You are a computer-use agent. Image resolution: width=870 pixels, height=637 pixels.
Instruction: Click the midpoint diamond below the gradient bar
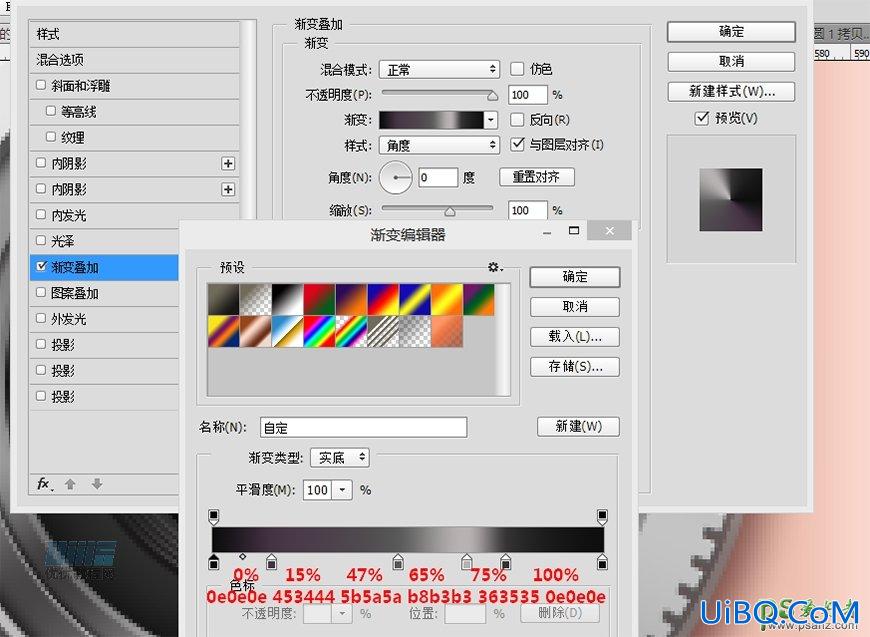tap(242, 556)
